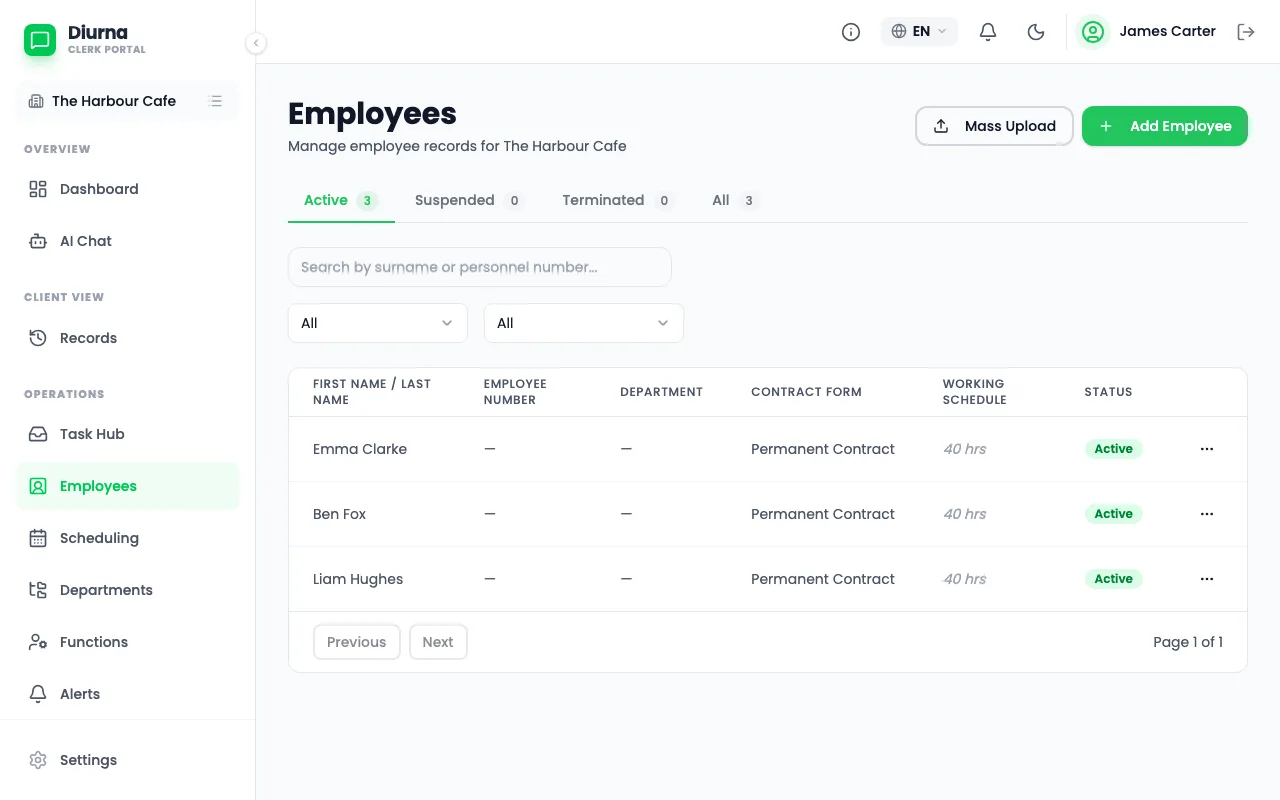The width and height of the screenshot is (1280, 800).
Task: Open AI Chat page
Action: coord(128,241)
